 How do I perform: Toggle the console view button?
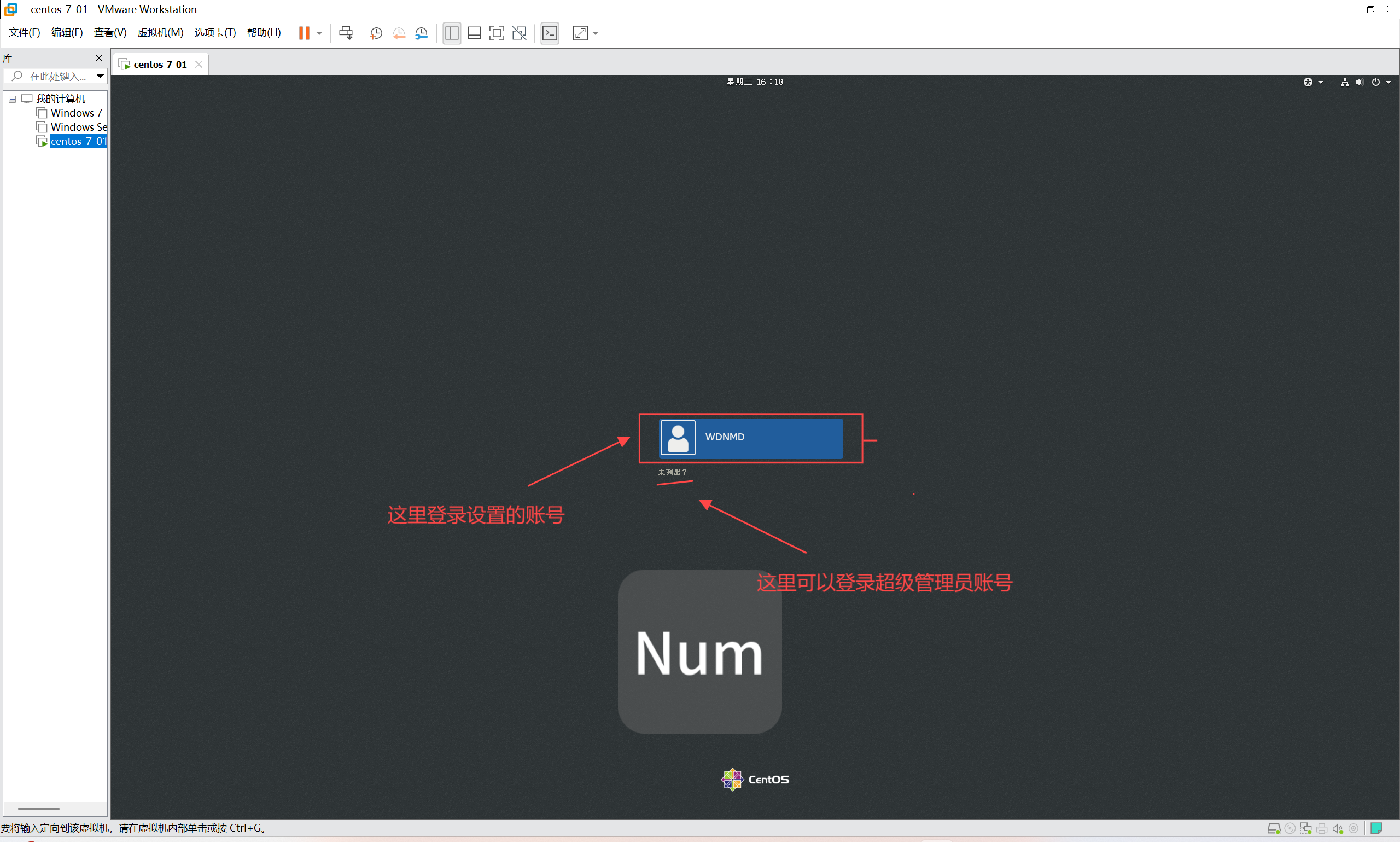[550, 33]
